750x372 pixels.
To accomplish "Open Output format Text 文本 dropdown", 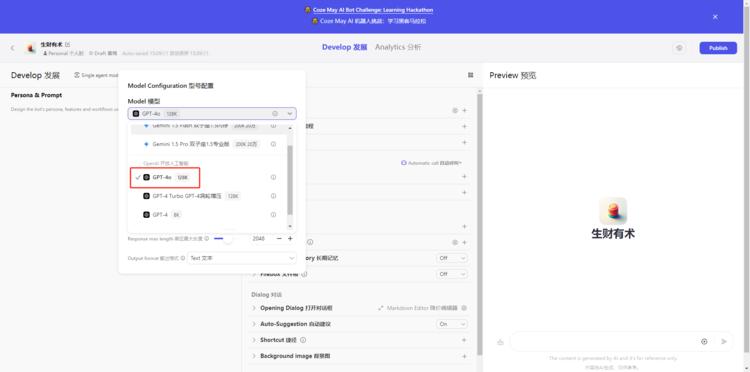I will coord(242,258).
